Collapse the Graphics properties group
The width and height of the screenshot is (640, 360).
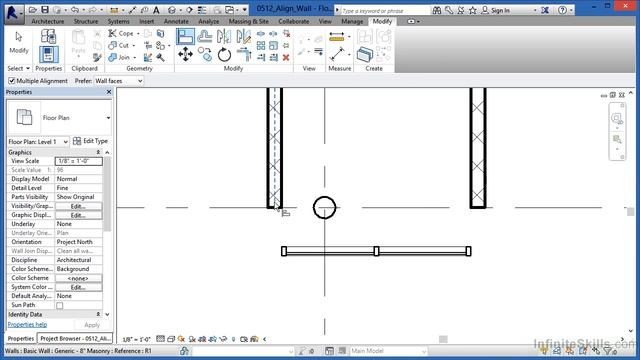pos(98,152)
